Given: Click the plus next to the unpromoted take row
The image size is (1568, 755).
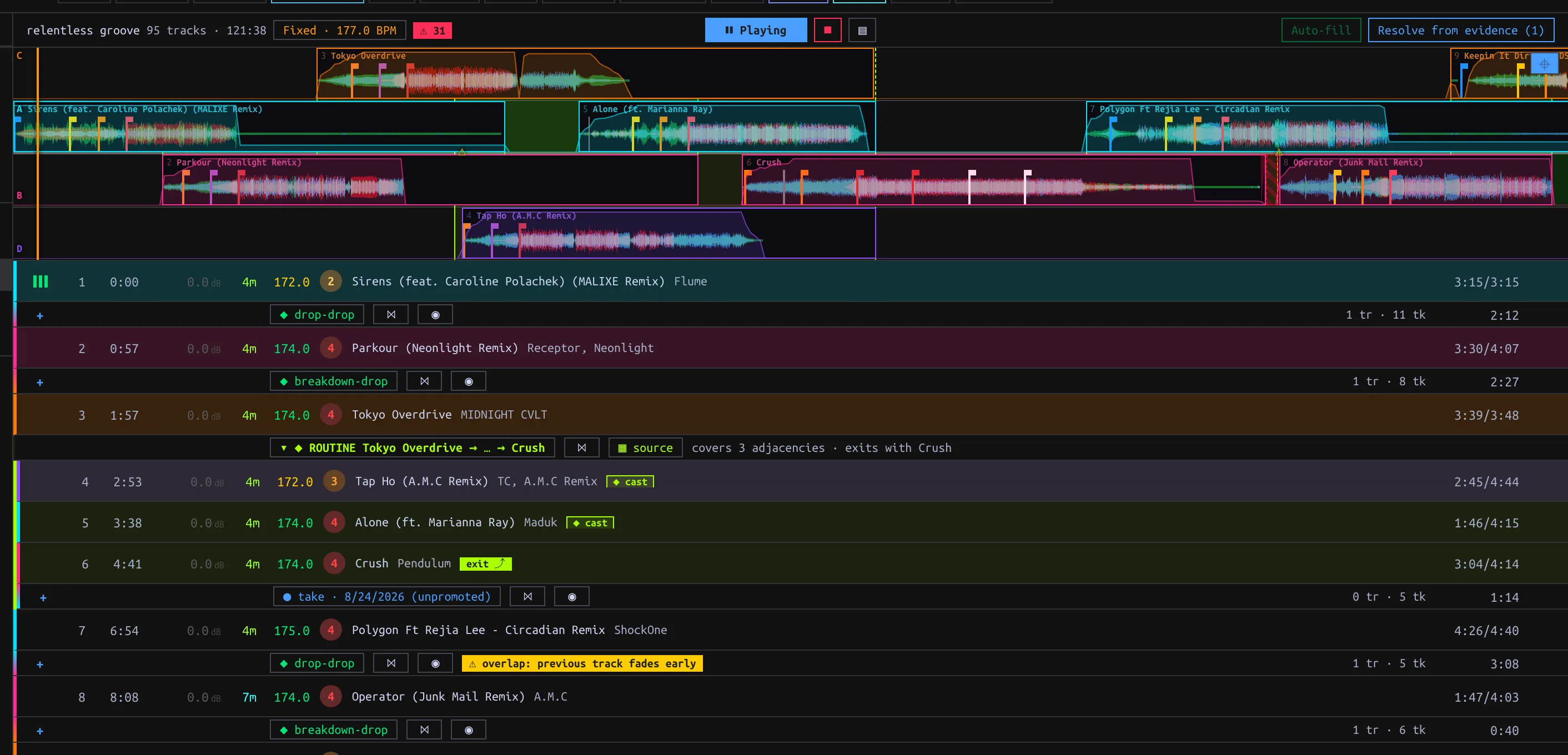Looking at the screenshot, I should [43, 597].
